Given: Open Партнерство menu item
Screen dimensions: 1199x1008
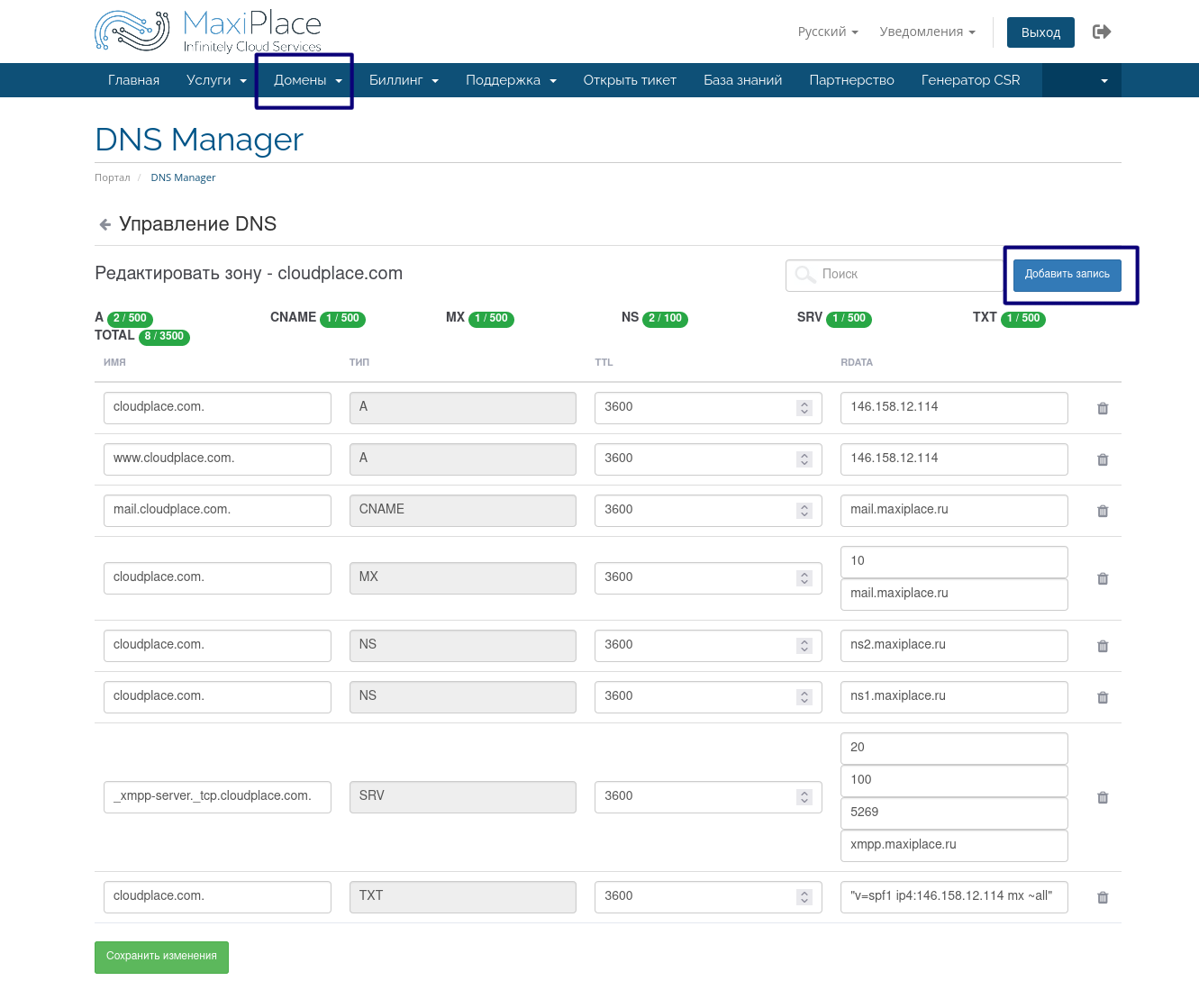Looking at the screenshot, I should pyautogui.click(x=852, y=80).
